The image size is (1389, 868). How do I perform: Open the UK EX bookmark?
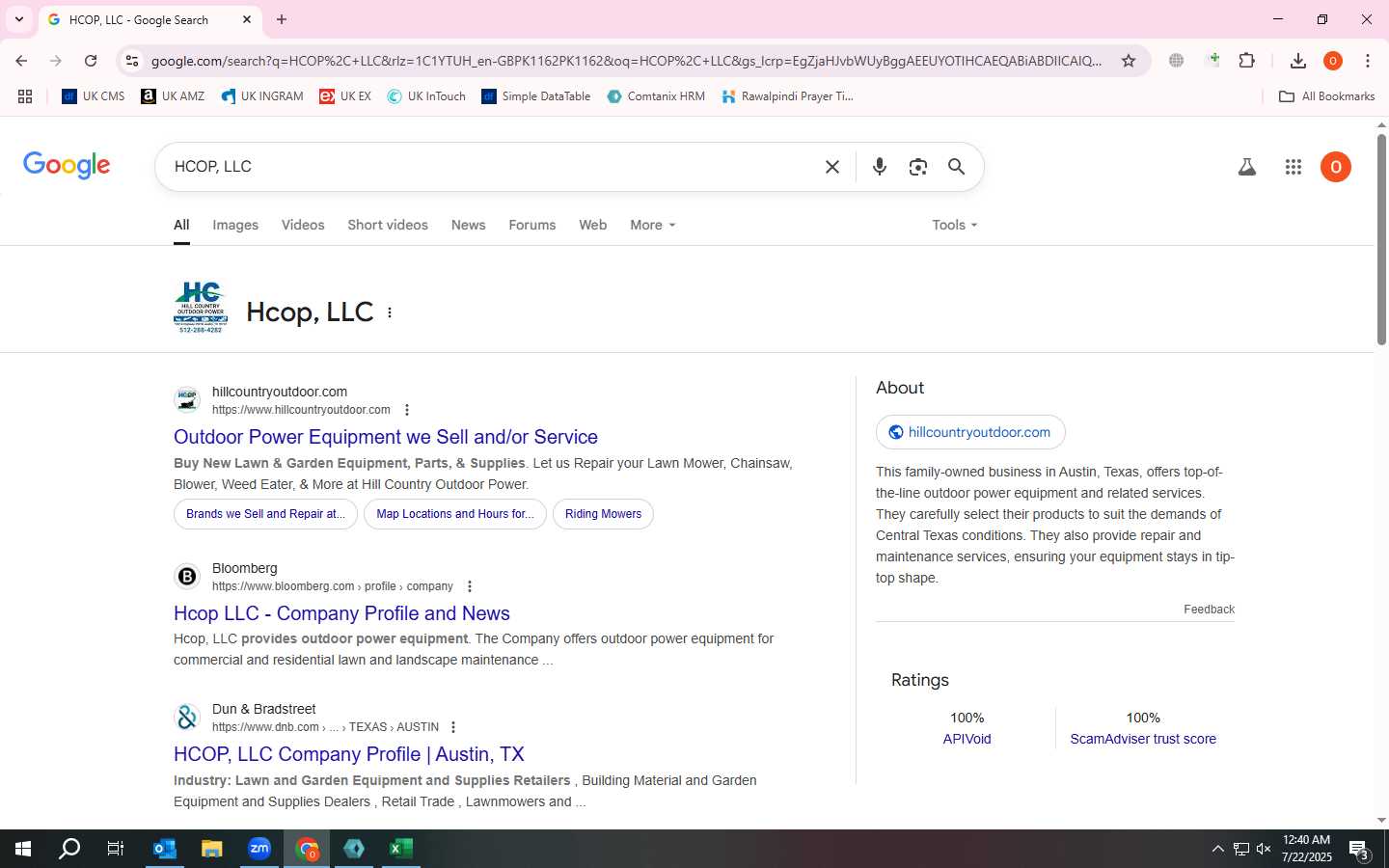click(345, 96)
